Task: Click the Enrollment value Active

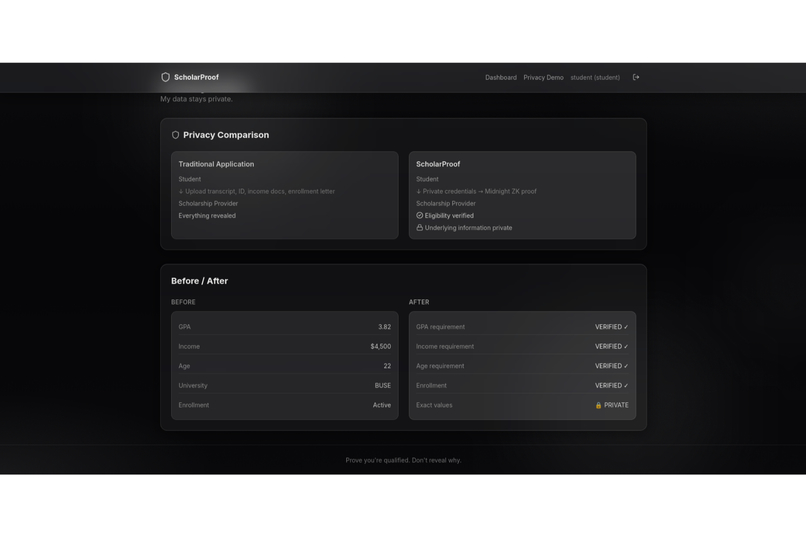Action: 382,405
